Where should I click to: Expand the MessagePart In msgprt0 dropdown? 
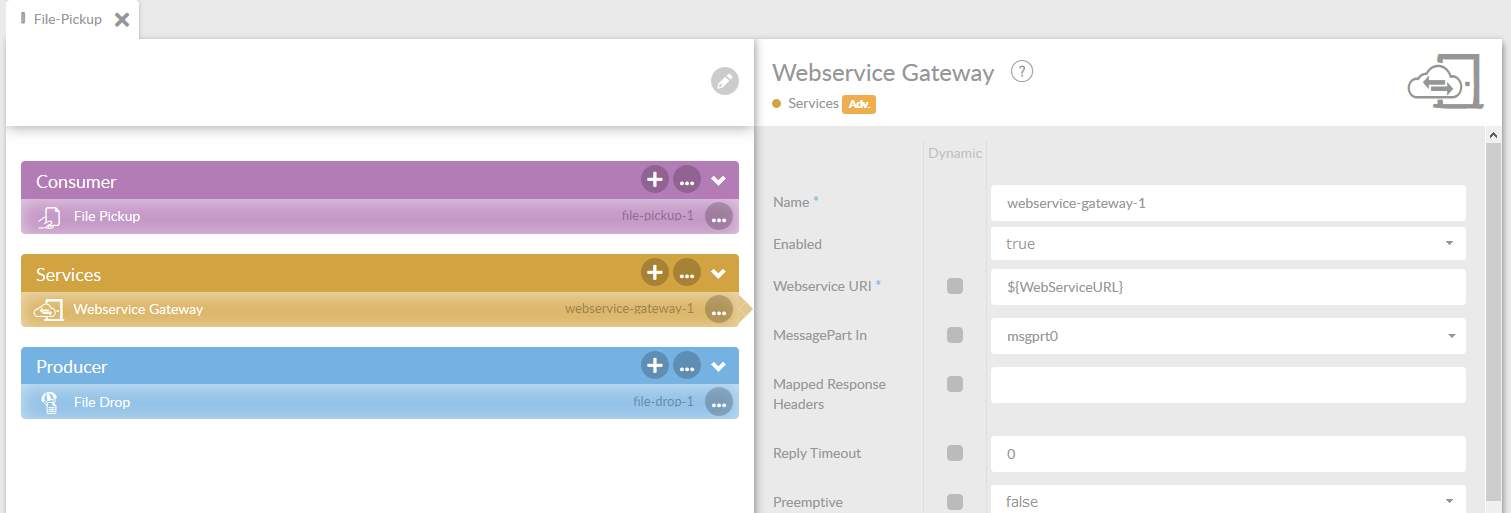point(1227,336)
